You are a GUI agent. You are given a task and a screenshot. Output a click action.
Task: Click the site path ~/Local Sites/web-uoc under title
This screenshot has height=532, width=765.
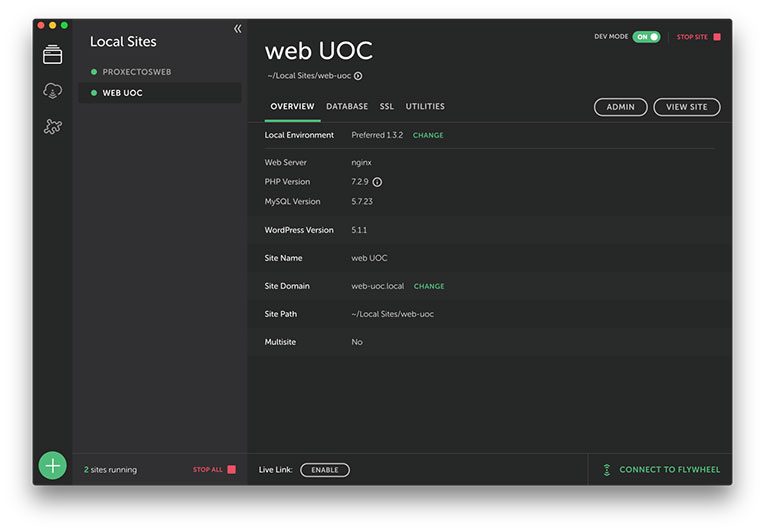click(309, 76)
